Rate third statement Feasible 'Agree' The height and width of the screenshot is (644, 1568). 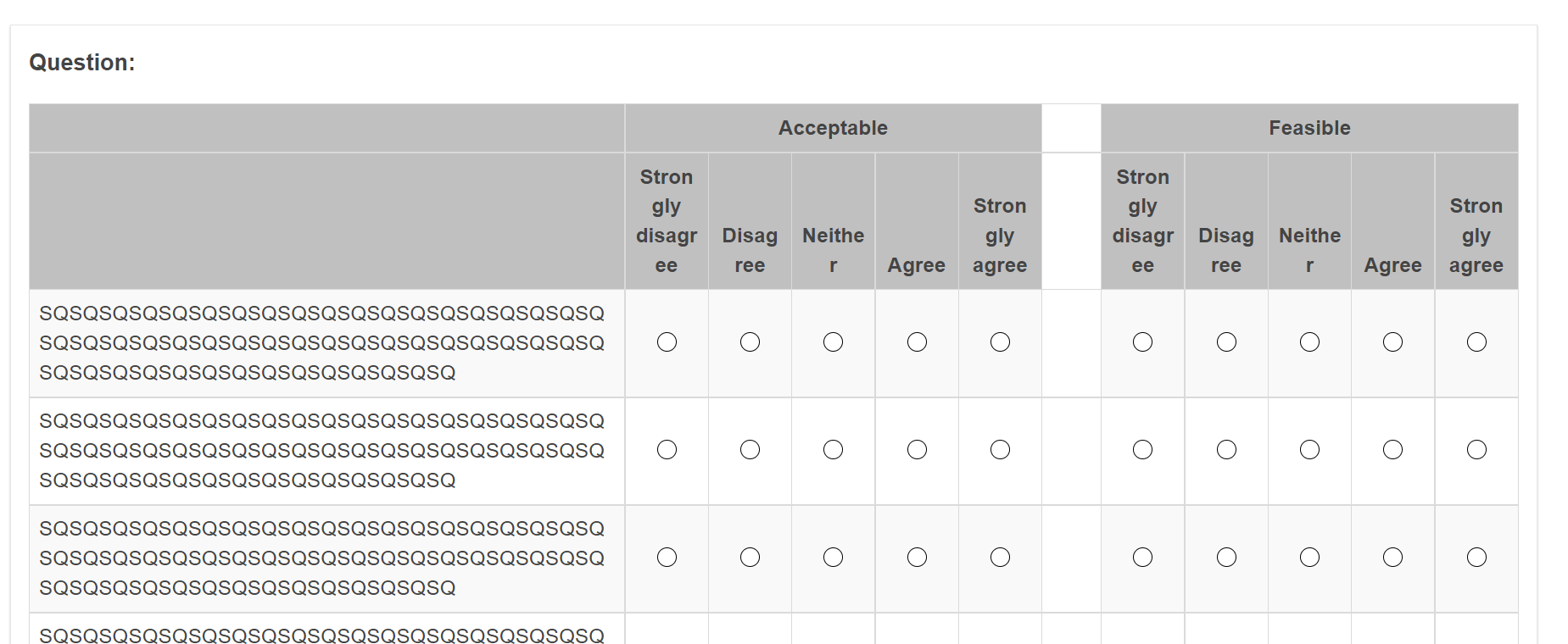[1392, 558]
